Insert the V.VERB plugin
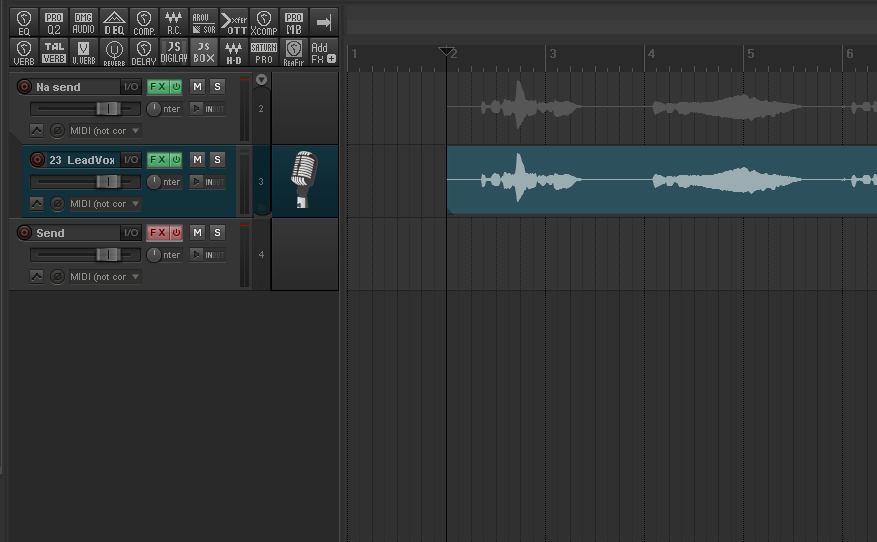Screen dimensions: 877x542 (x=83, y=53)
